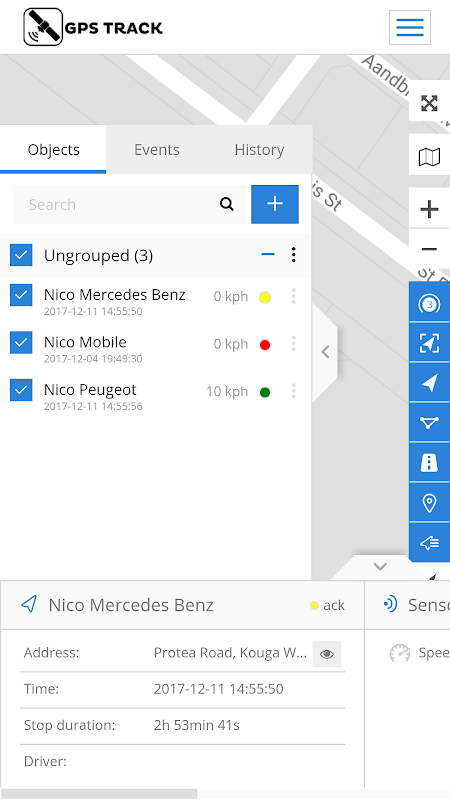The width and height of the screenshot is (450, 800).
Task: Click the ack status label
Action: pos(334,605)
